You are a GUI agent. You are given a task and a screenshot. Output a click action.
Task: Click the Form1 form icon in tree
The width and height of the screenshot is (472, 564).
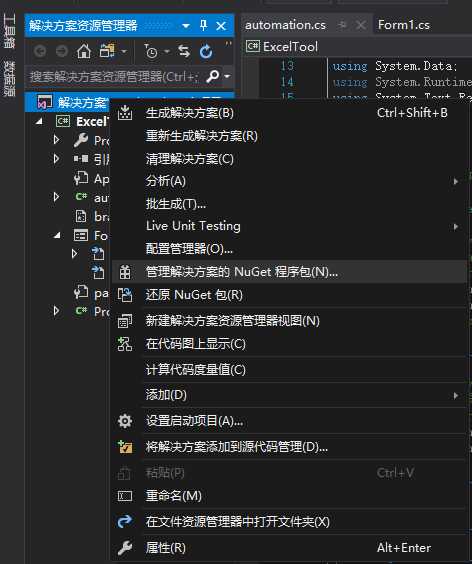point(81,236)
